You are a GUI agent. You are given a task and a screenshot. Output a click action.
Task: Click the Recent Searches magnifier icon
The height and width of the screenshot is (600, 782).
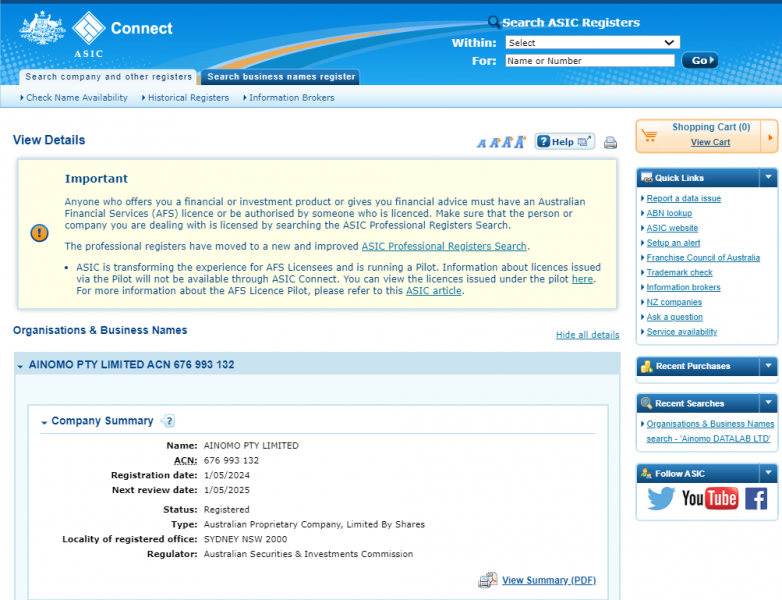[x=646, y=403]
